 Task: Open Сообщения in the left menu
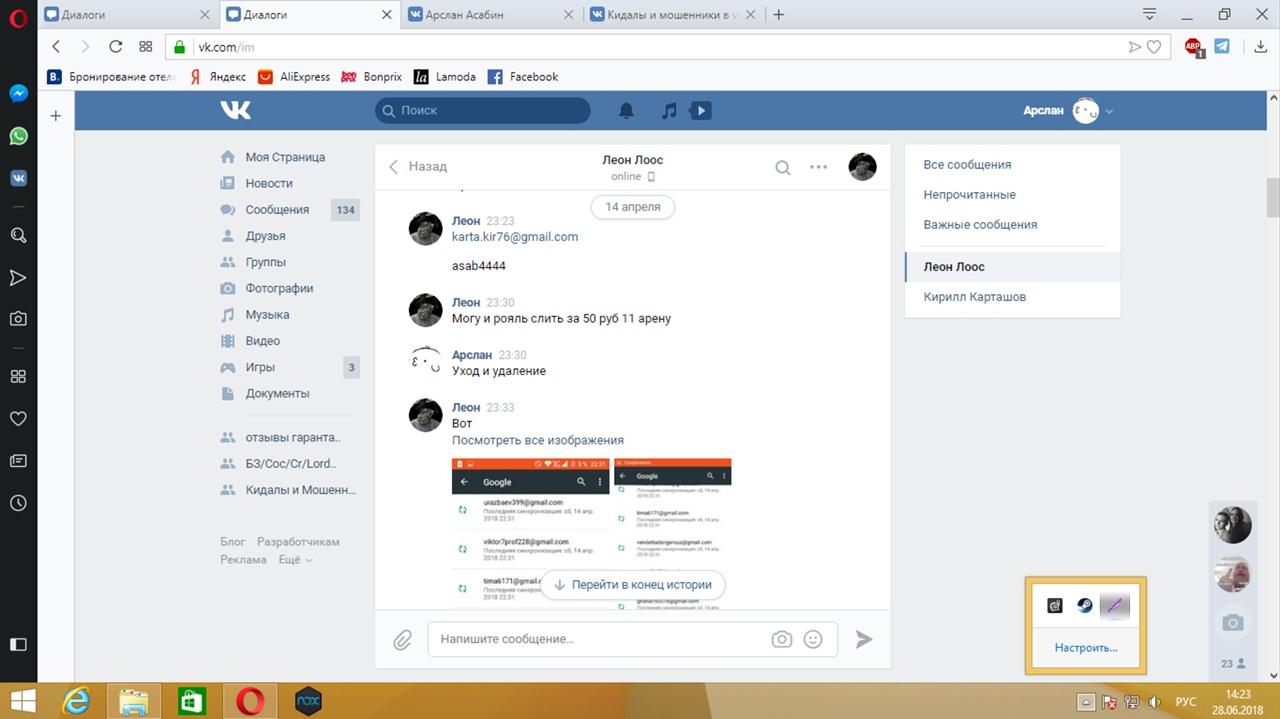coord(277,210)
